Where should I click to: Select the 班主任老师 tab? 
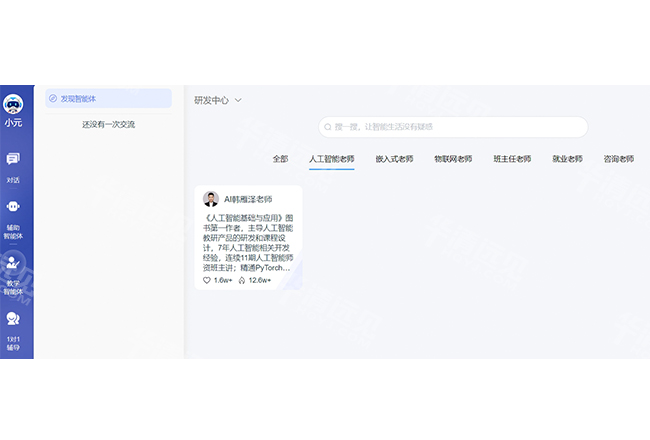point(512,159)
